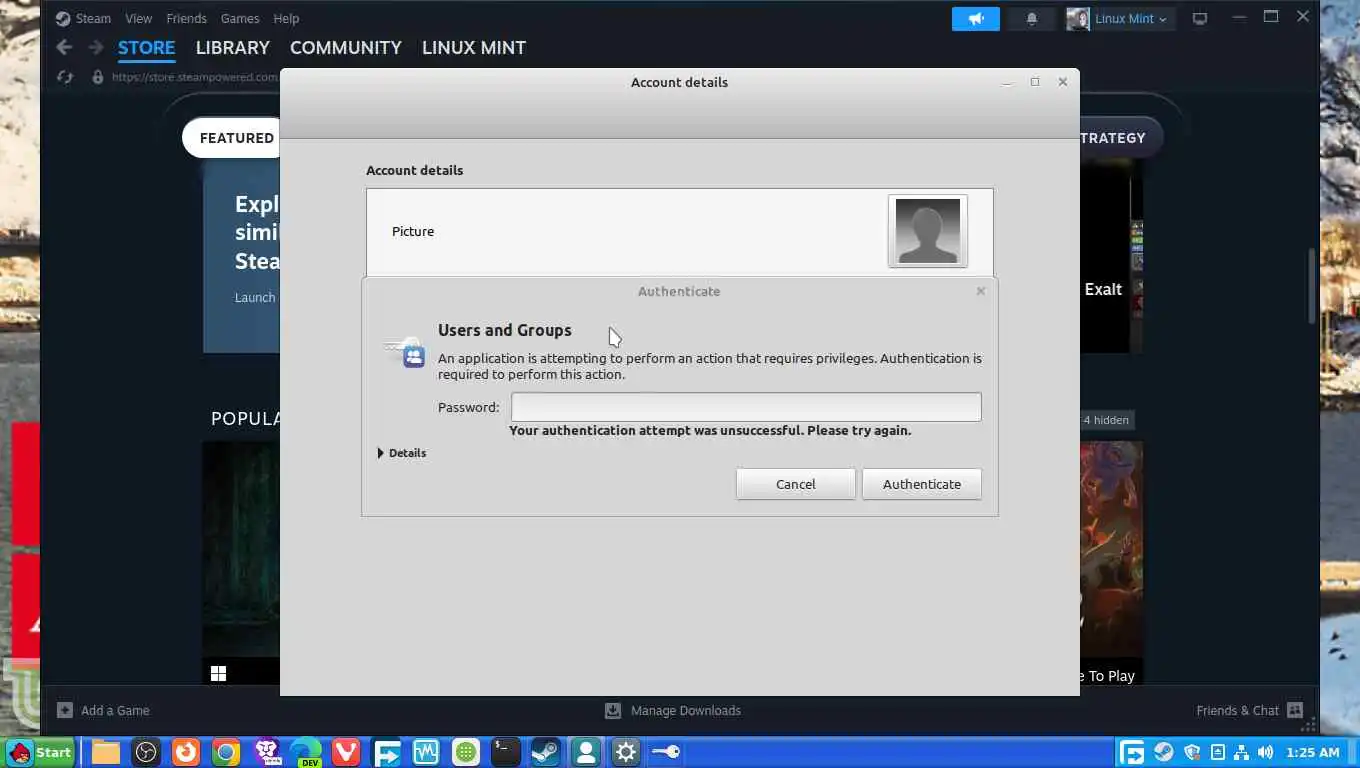This screenshot has height=768, width=1360.
Task: Click the Cancel button
Action: (x=796, y=484)
